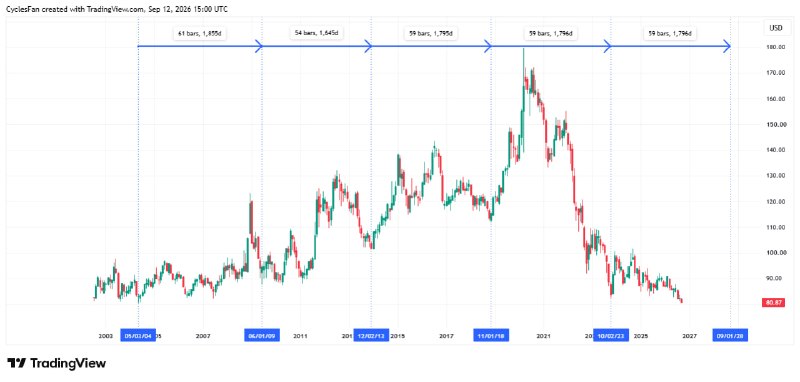Click the 2007 year axis label
Viewport: 800px width, 382px height.
pos(203,336)
